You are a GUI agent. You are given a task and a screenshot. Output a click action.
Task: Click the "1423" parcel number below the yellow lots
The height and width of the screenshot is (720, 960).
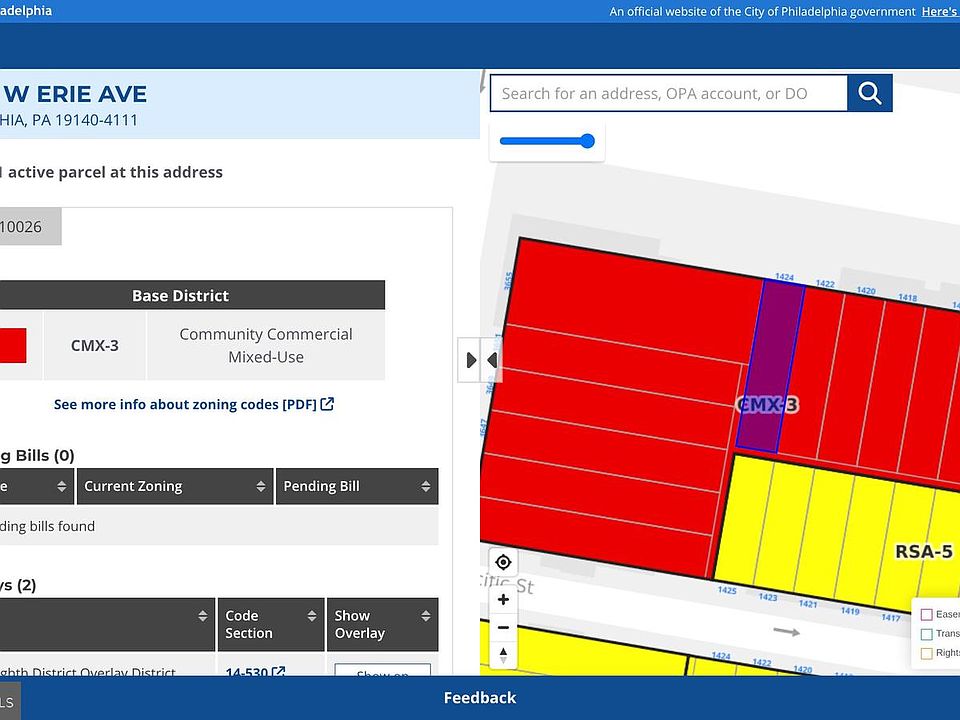768,597
